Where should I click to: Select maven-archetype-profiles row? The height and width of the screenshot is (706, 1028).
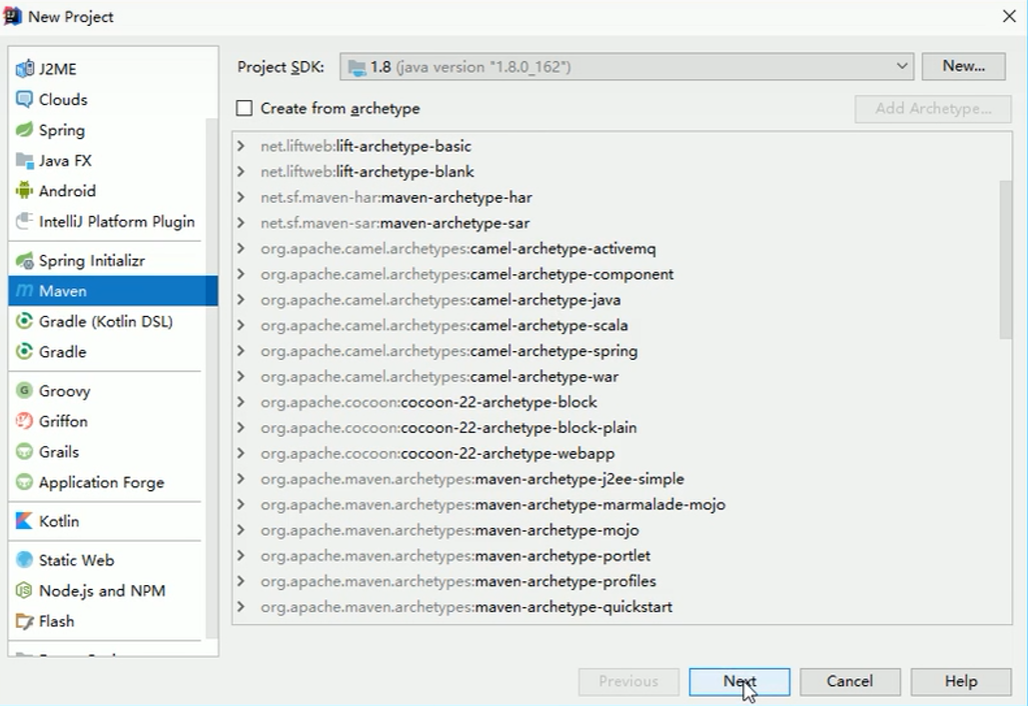point(622,581)
